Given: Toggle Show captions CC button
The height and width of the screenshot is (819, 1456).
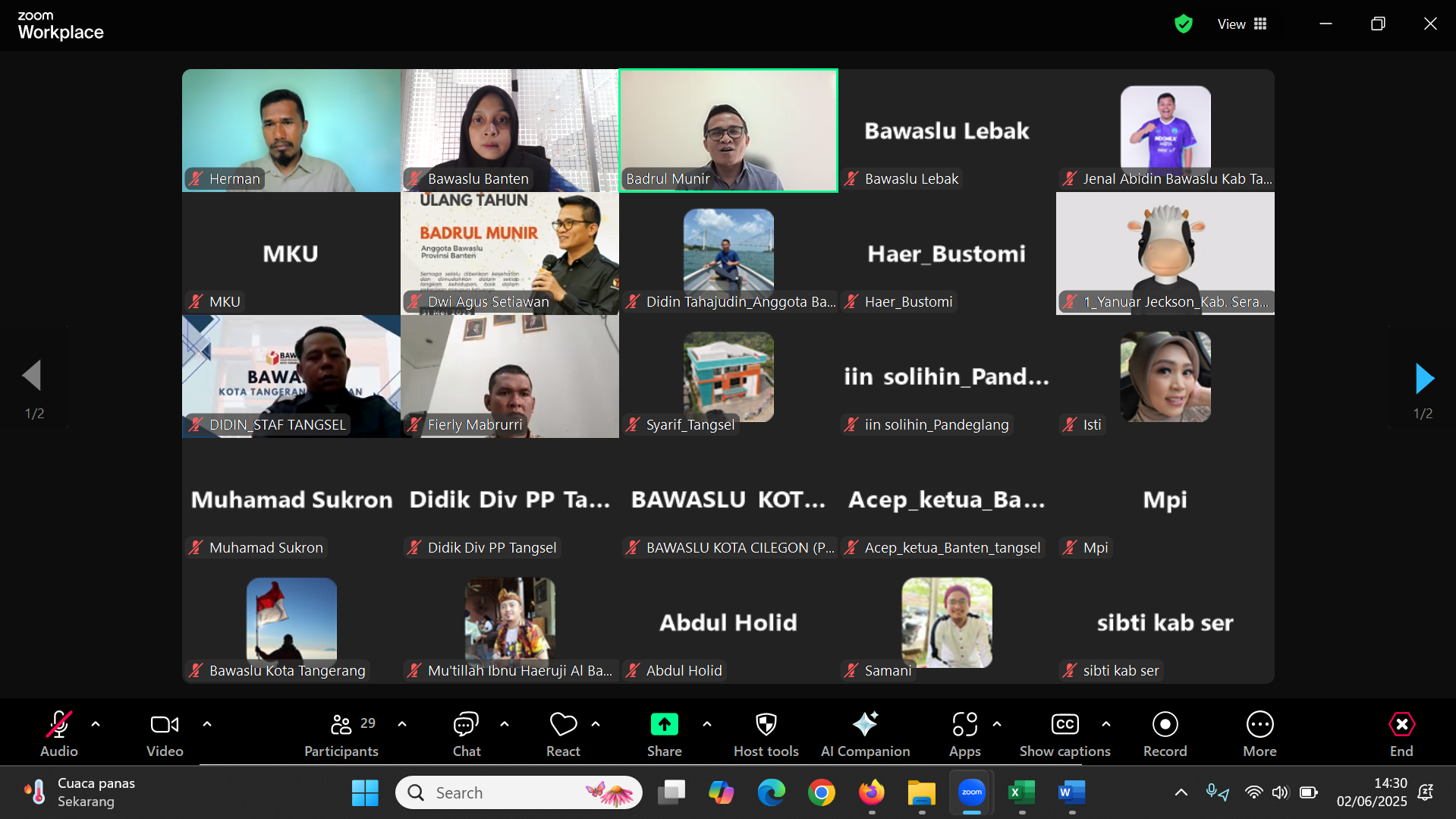Looking at the screenshot, I should [x=1064, y=733].
